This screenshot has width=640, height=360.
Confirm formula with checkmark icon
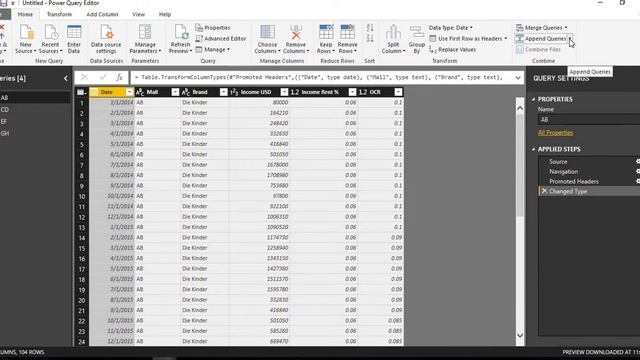coord(103,77)
